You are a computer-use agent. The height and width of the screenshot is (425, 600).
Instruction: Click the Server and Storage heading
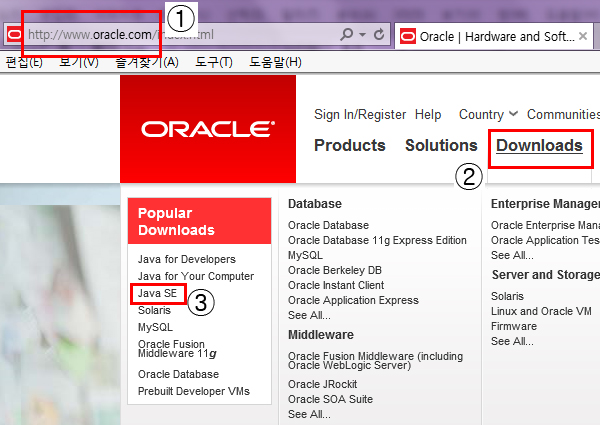(546, 275)
